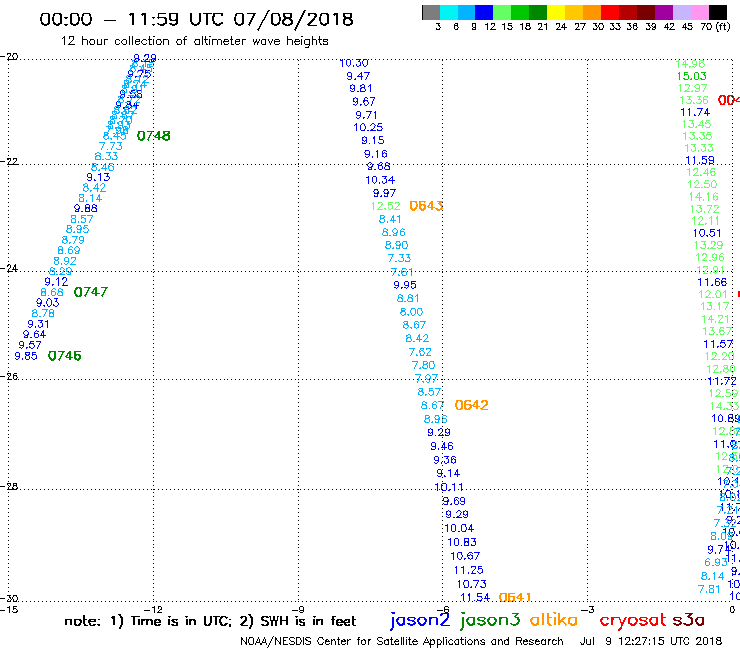
Task: Select the dark blue 12 ft swatch
Action: (x=484, y=12)
